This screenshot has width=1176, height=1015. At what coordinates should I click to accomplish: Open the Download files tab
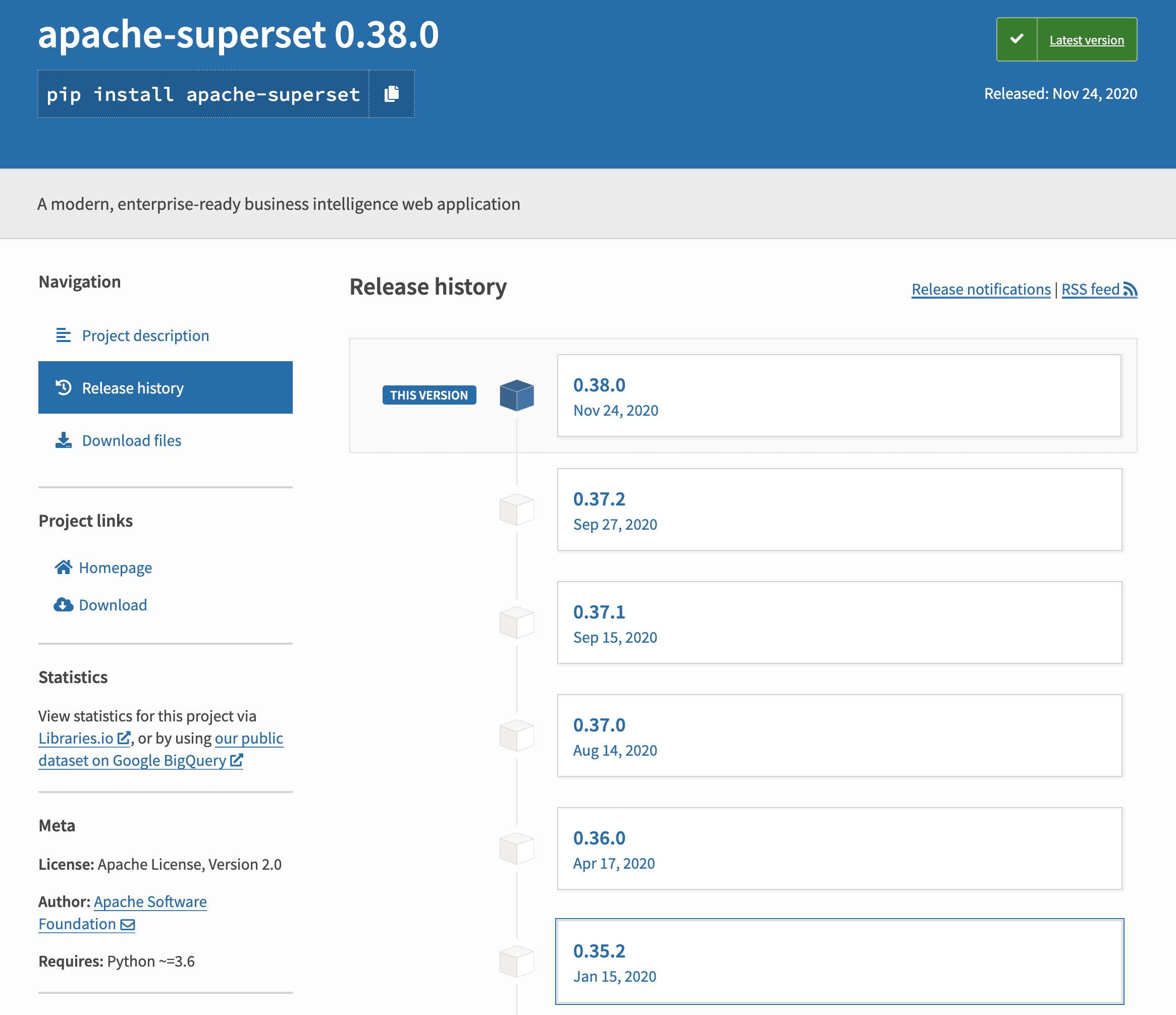(x=132, y=440)
